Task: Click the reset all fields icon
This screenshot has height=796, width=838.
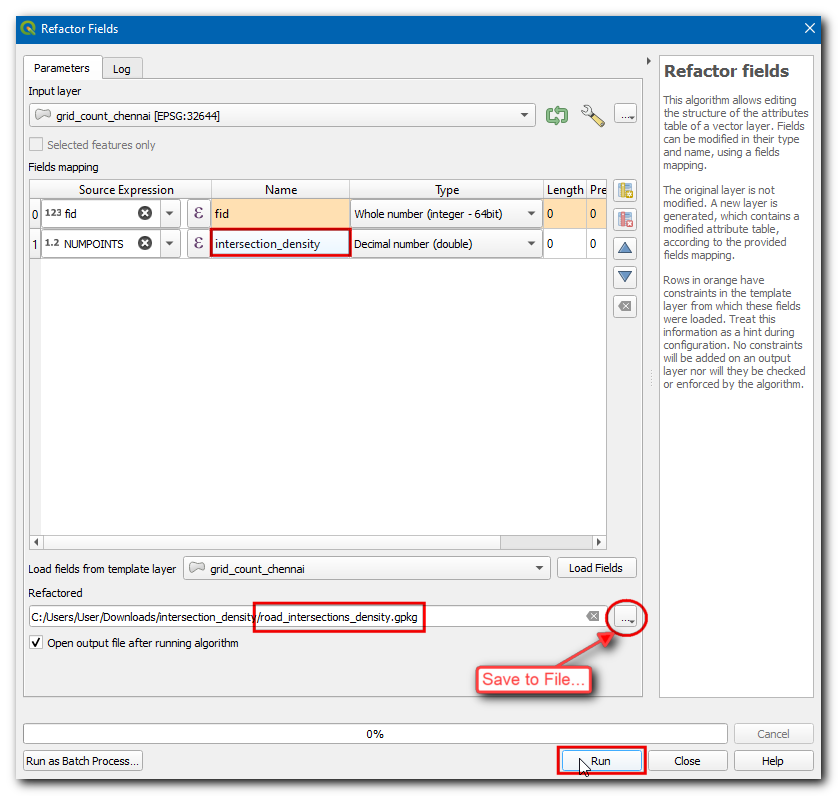Action: 625,306
